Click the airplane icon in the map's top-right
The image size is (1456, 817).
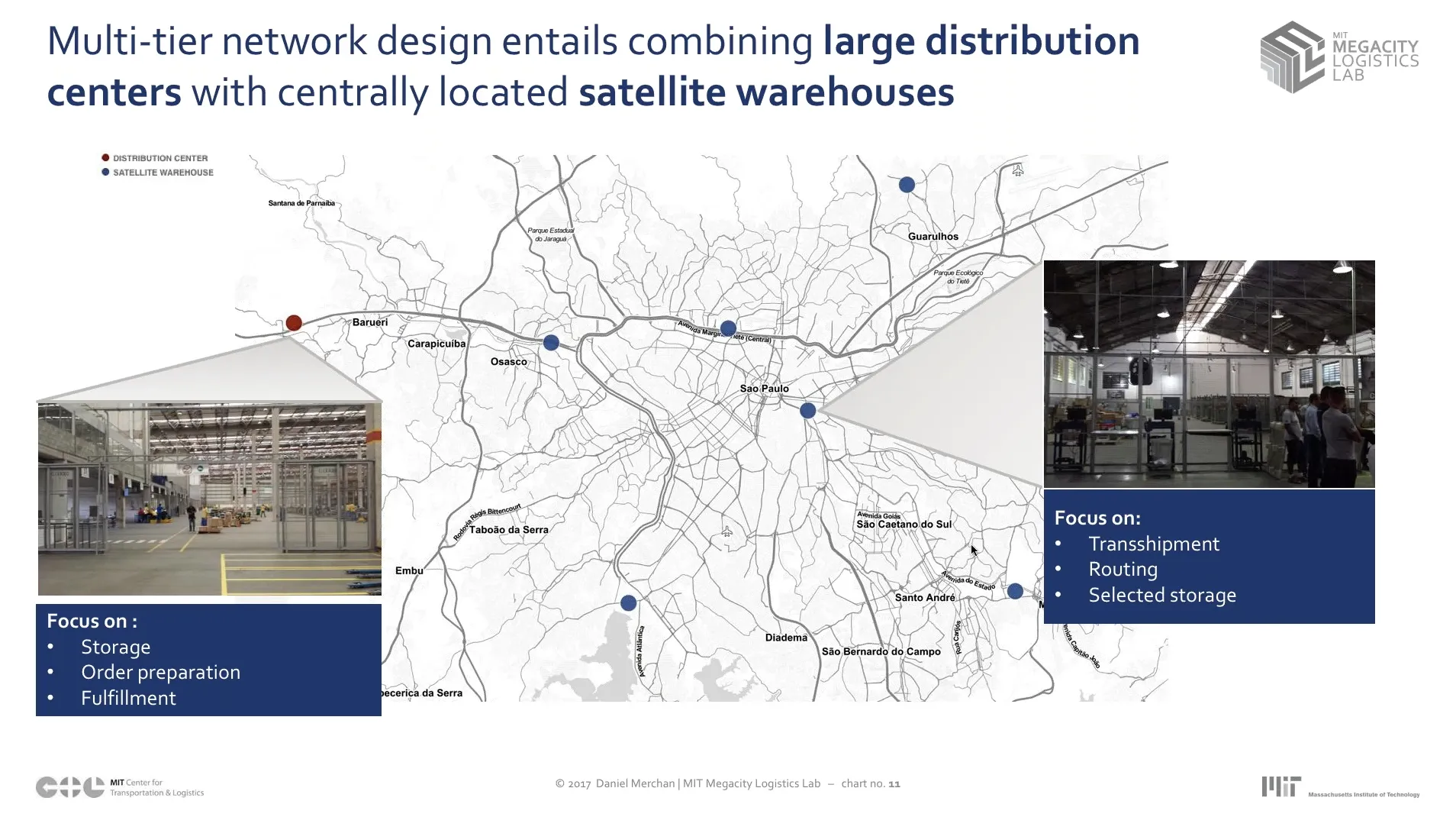point(1017,170)
